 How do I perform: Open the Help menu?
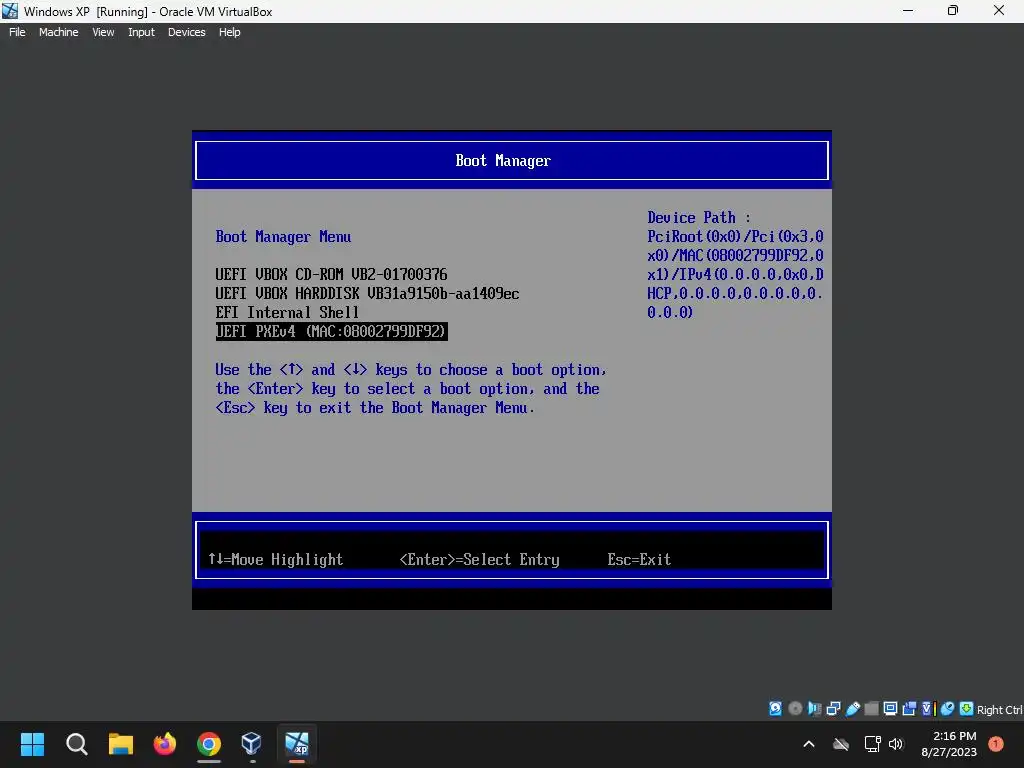pos(229,32)
